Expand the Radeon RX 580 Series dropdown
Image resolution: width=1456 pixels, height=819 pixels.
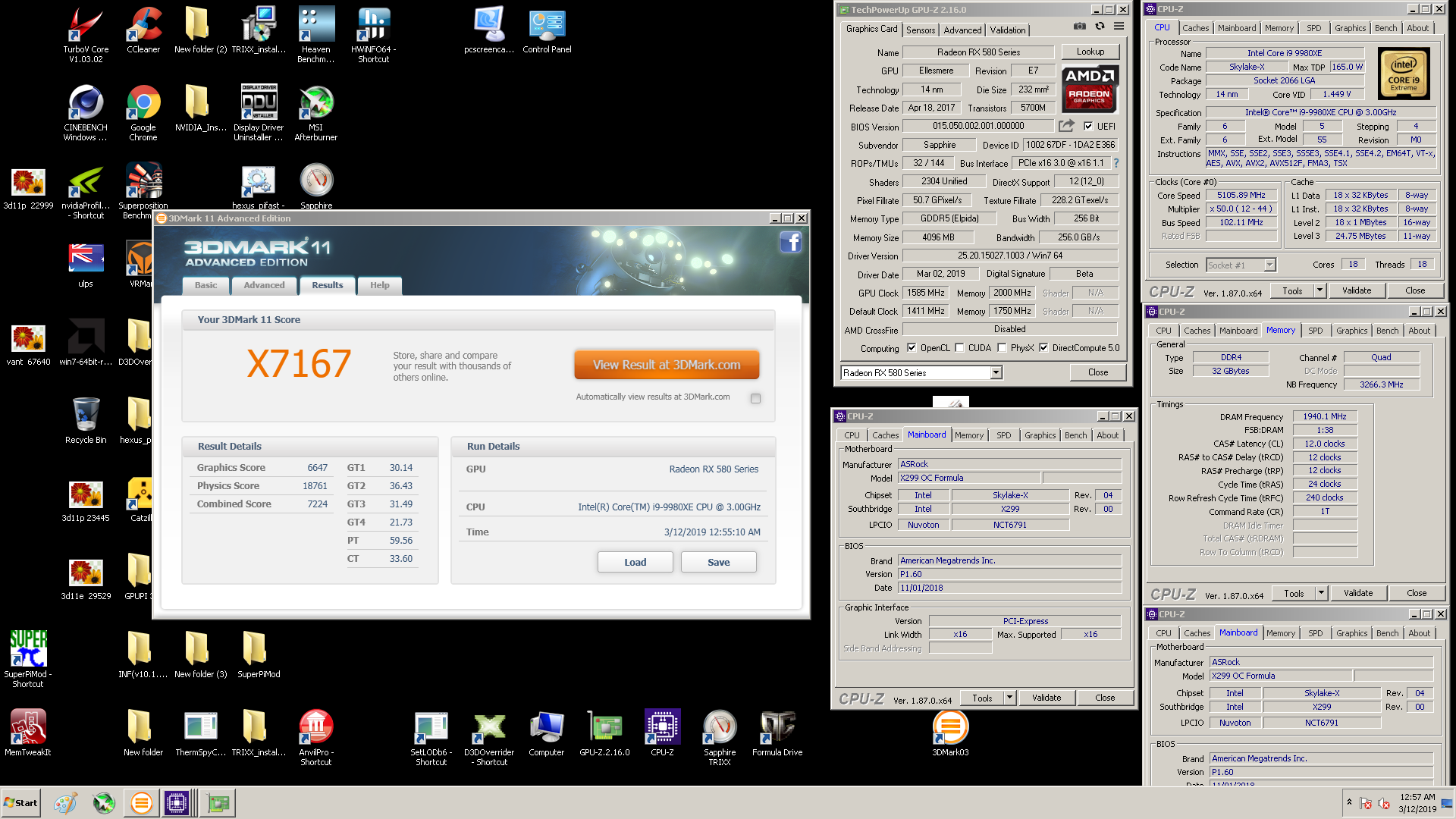[x=996, y=373]
